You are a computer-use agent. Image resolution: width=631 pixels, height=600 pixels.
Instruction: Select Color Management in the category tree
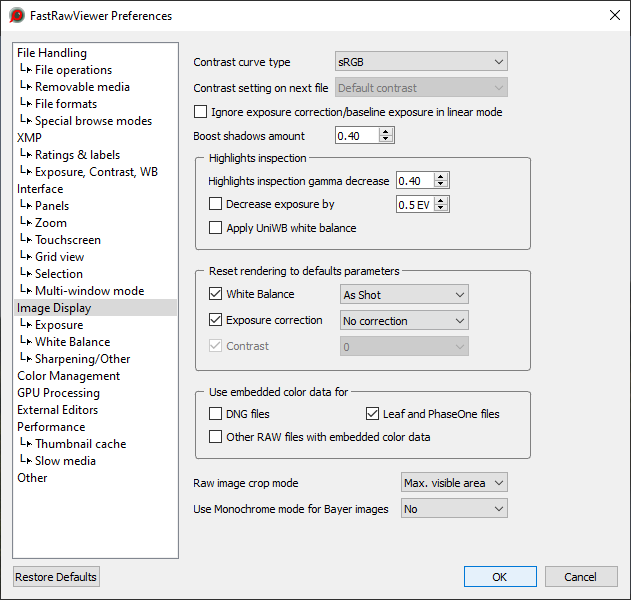[x=68, y=376]
